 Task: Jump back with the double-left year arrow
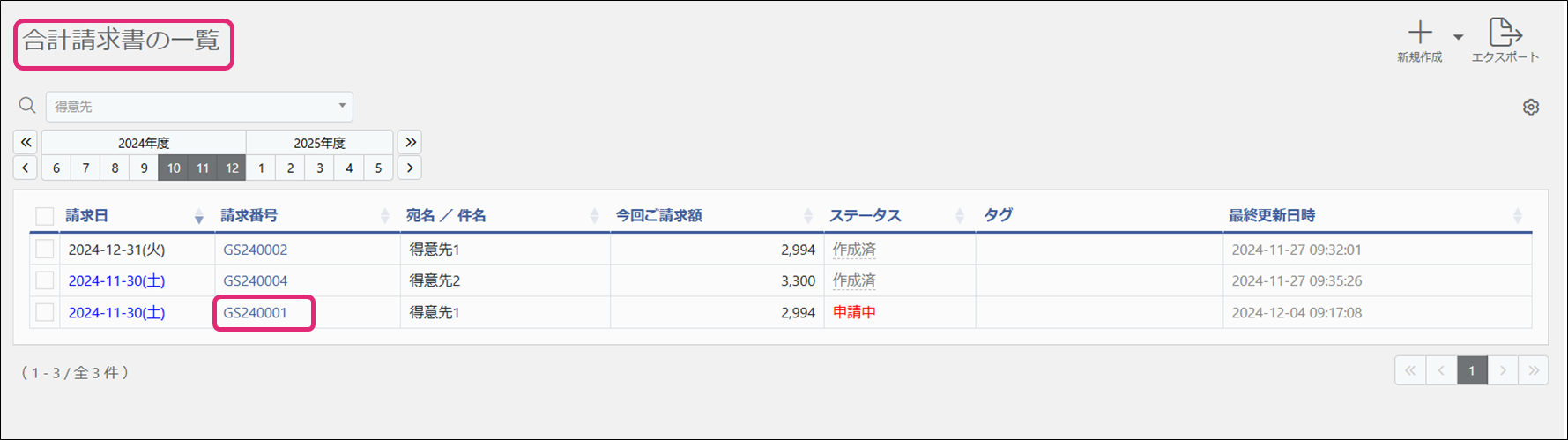pyautogui.click(x=26, y=142)
